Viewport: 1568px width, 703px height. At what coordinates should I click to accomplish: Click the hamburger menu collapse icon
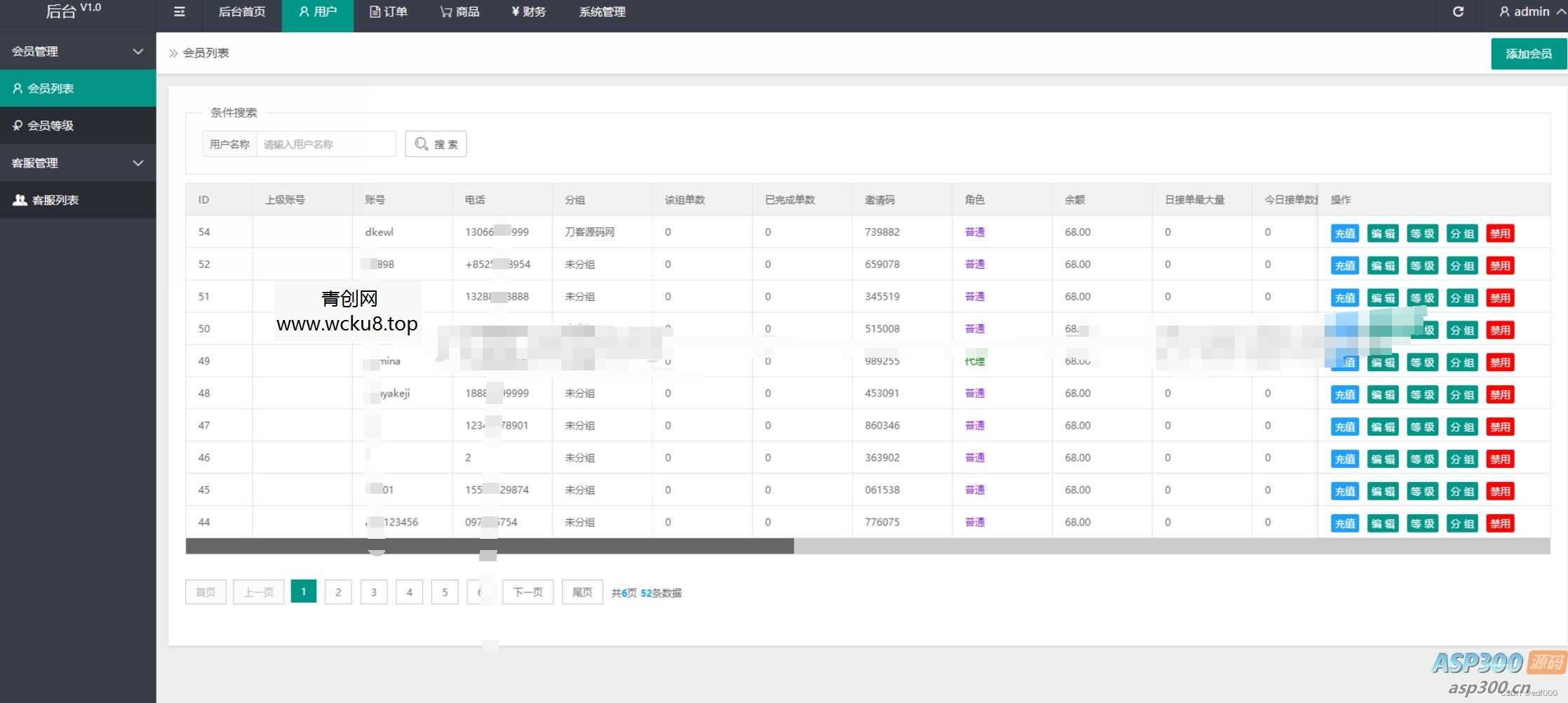click(180, 12)
